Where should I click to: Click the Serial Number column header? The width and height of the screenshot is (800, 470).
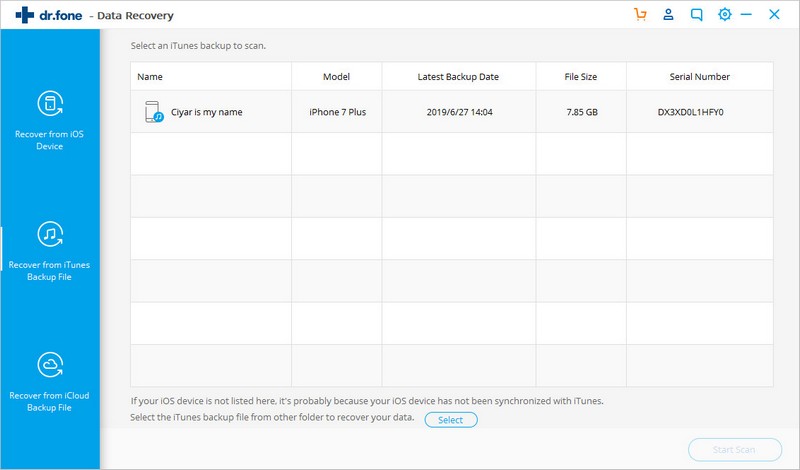click(699, 77)
